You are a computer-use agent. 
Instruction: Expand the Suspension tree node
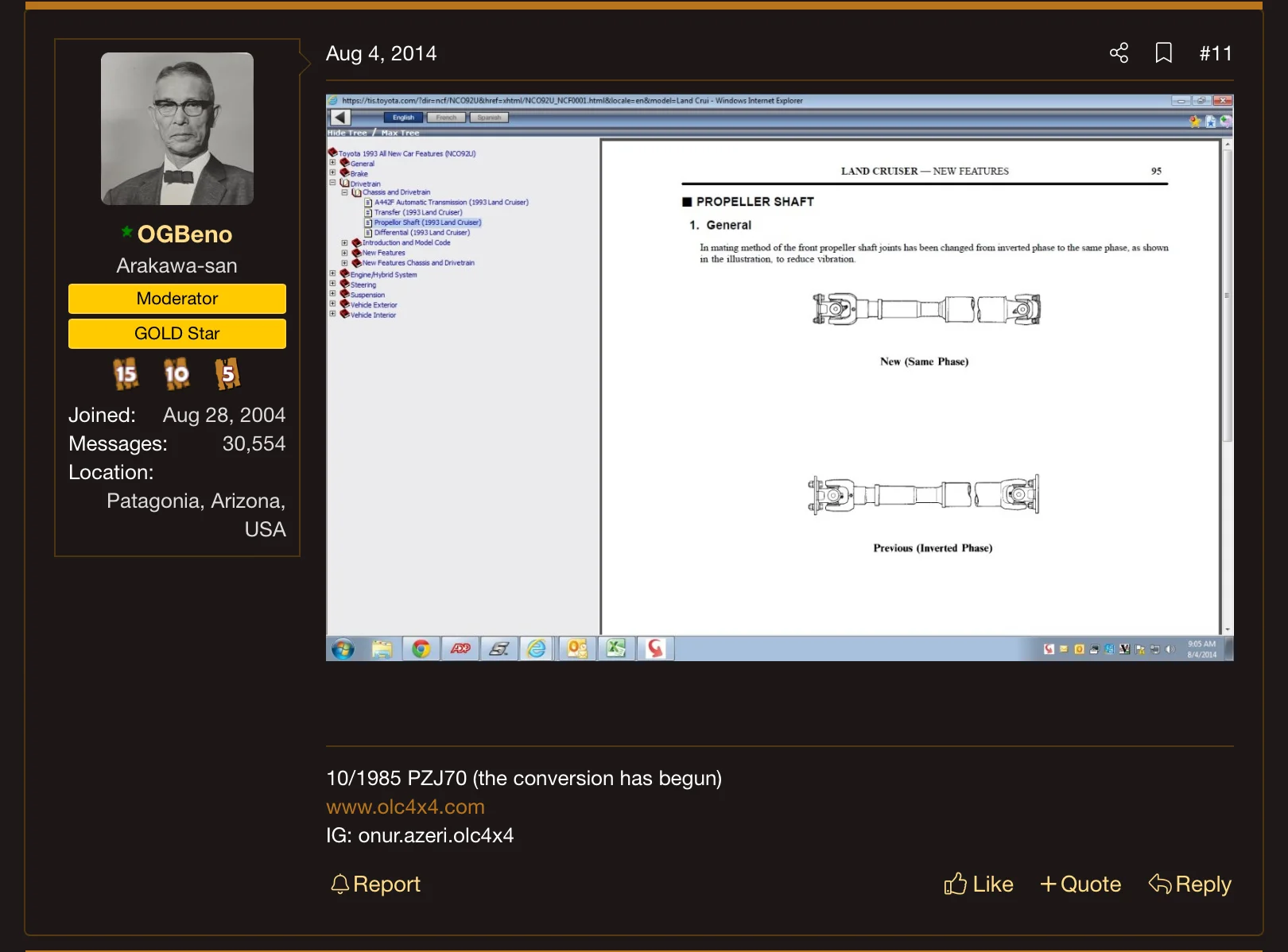coord(332,294)
